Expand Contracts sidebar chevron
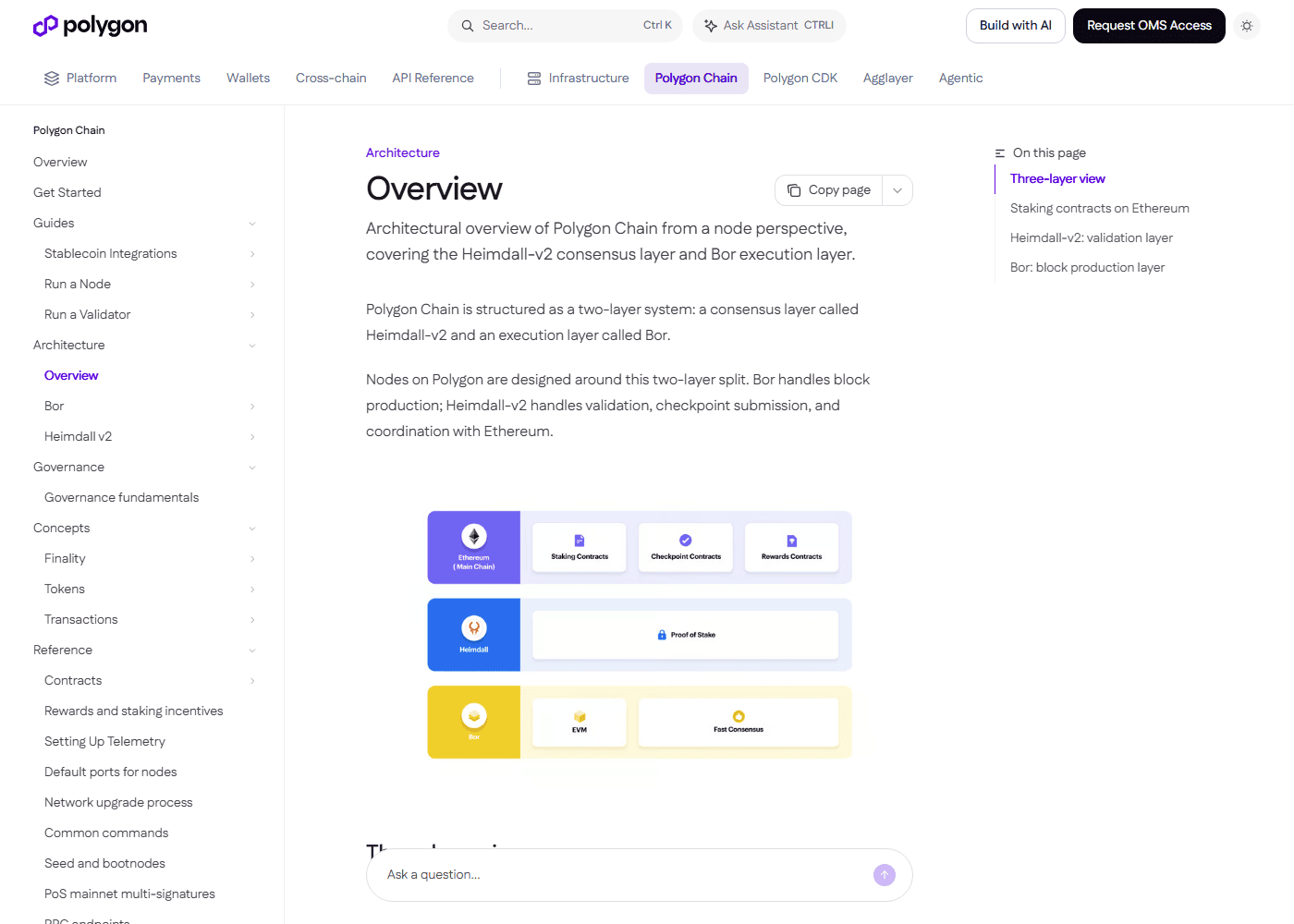 252,681
